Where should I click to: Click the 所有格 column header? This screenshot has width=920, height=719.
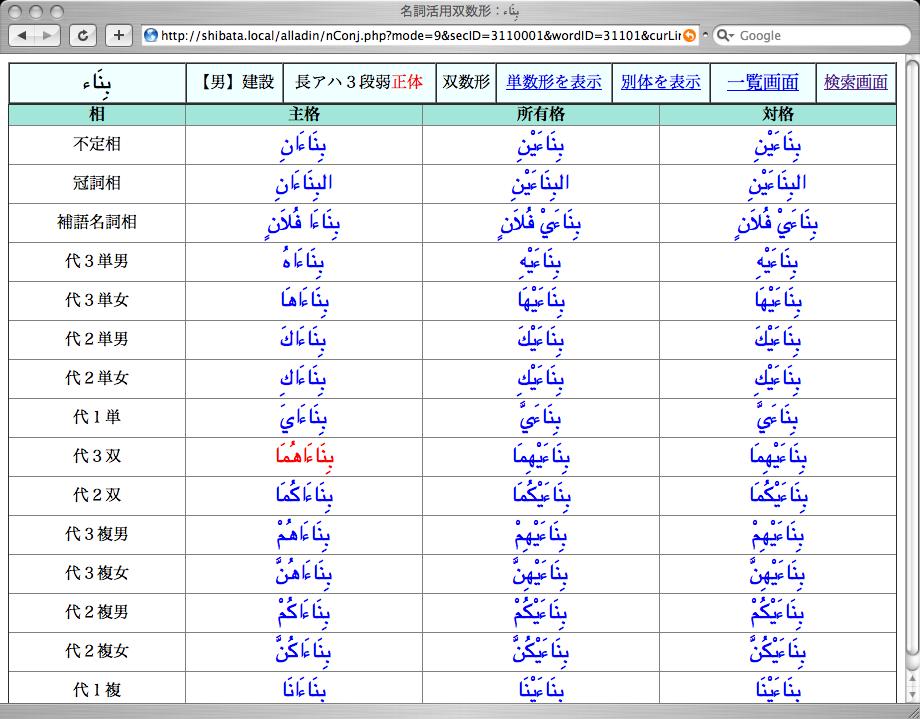[x=540, y=114]
